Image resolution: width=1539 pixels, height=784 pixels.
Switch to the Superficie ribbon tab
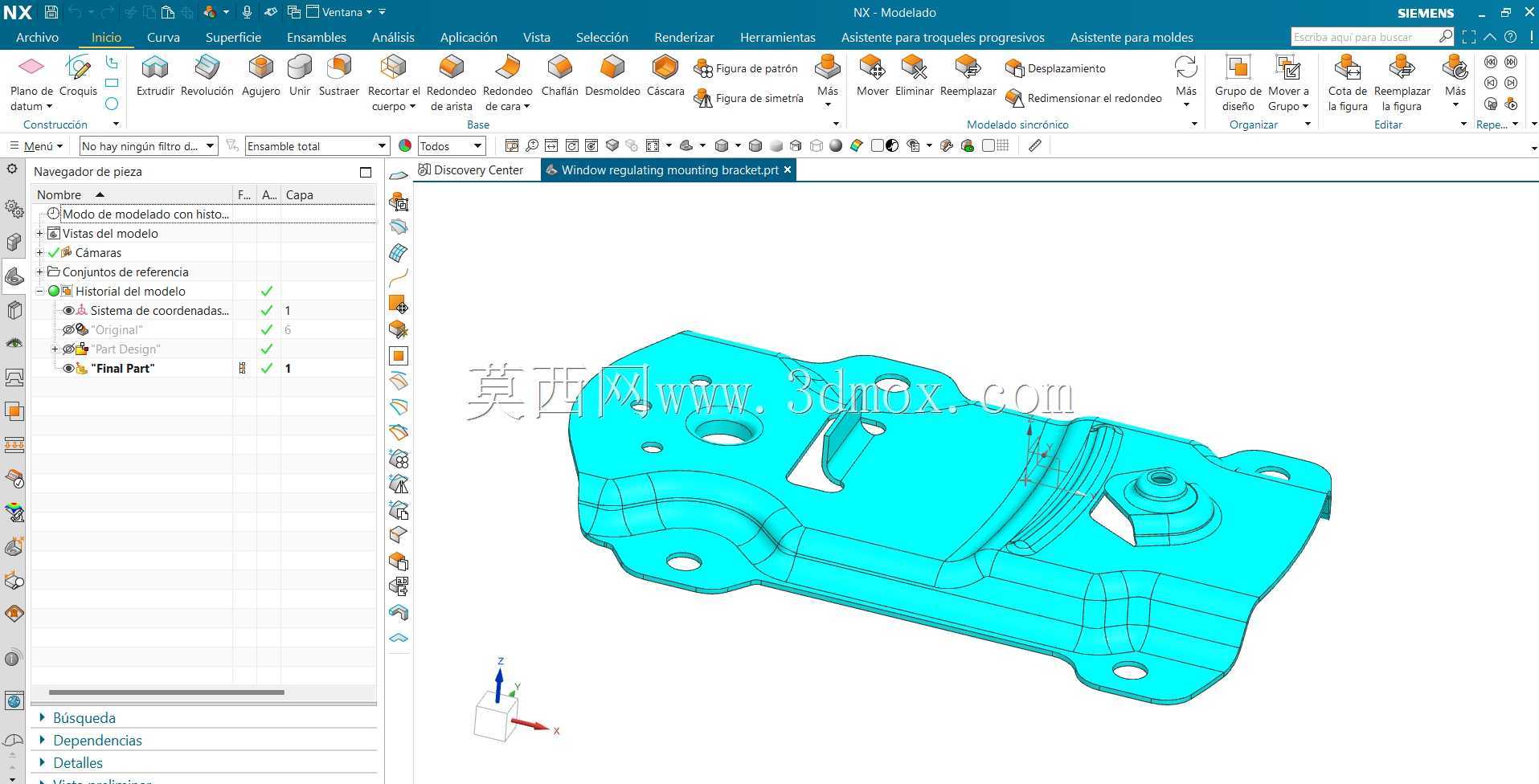coord(233,38)
